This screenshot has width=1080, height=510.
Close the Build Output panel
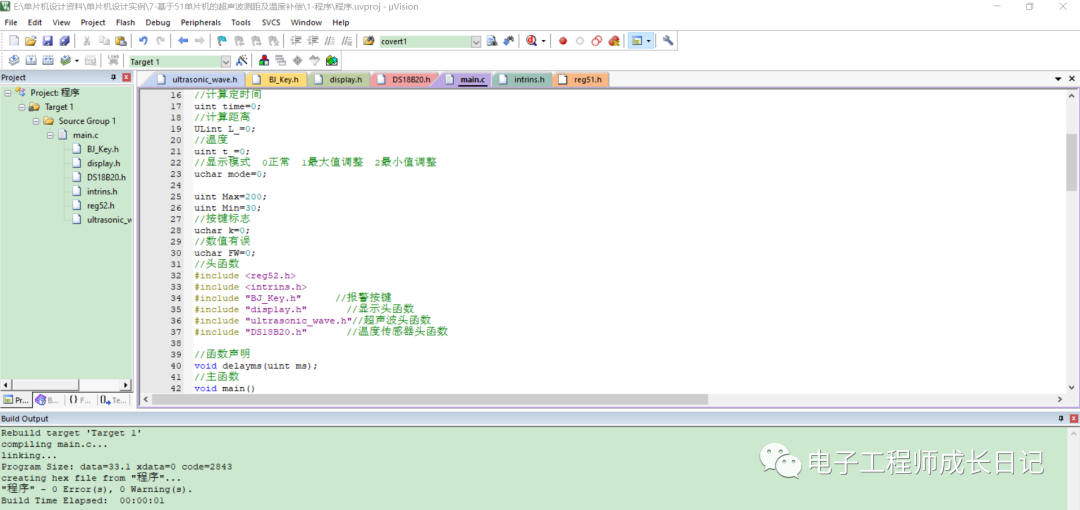pyautogui.click(x=1073, y=418)
